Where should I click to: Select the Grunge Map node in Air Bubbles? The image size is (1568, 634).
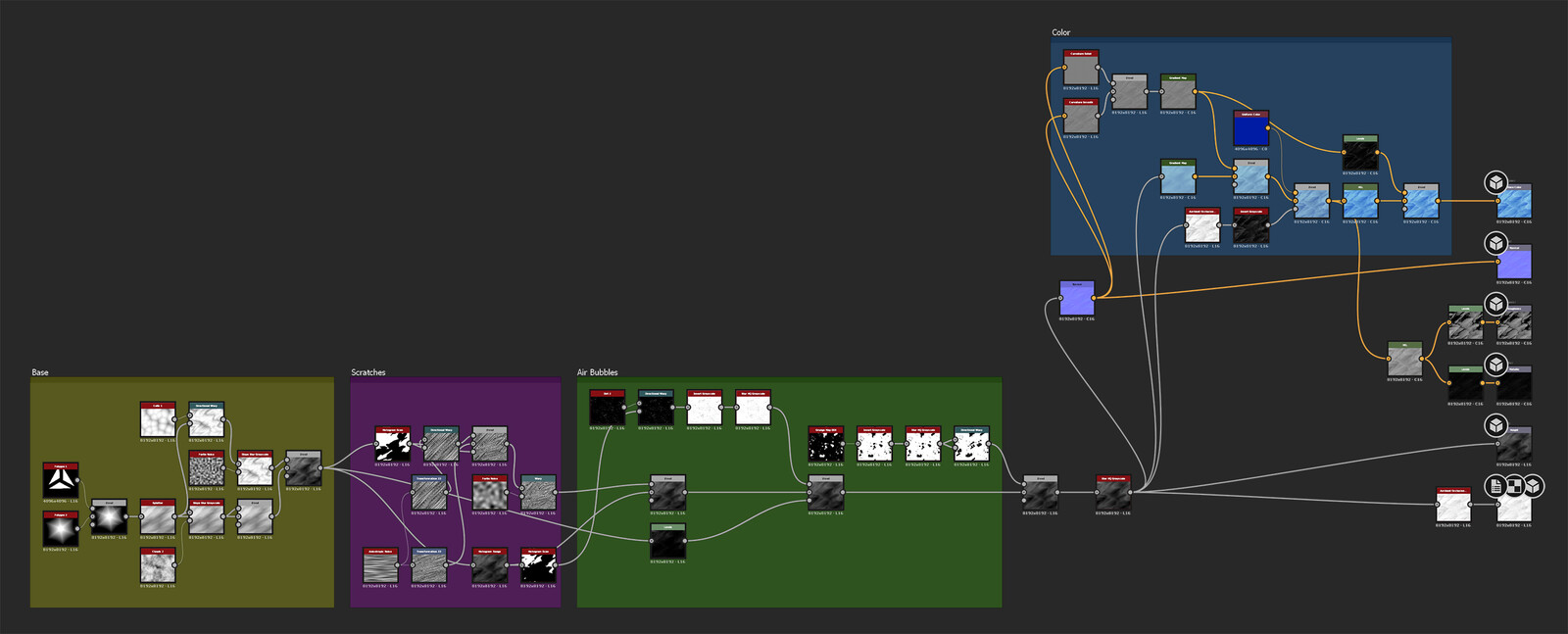coord(825,444)
